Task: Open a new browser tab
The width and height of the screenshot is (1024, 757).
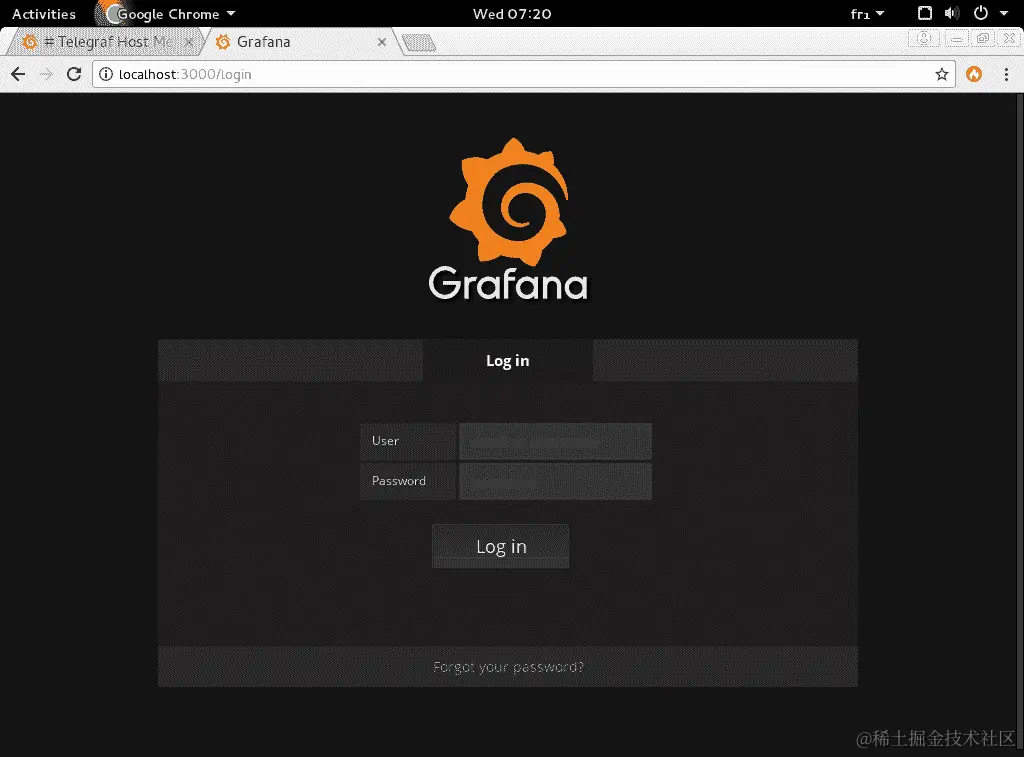Action: click(419, 43)
